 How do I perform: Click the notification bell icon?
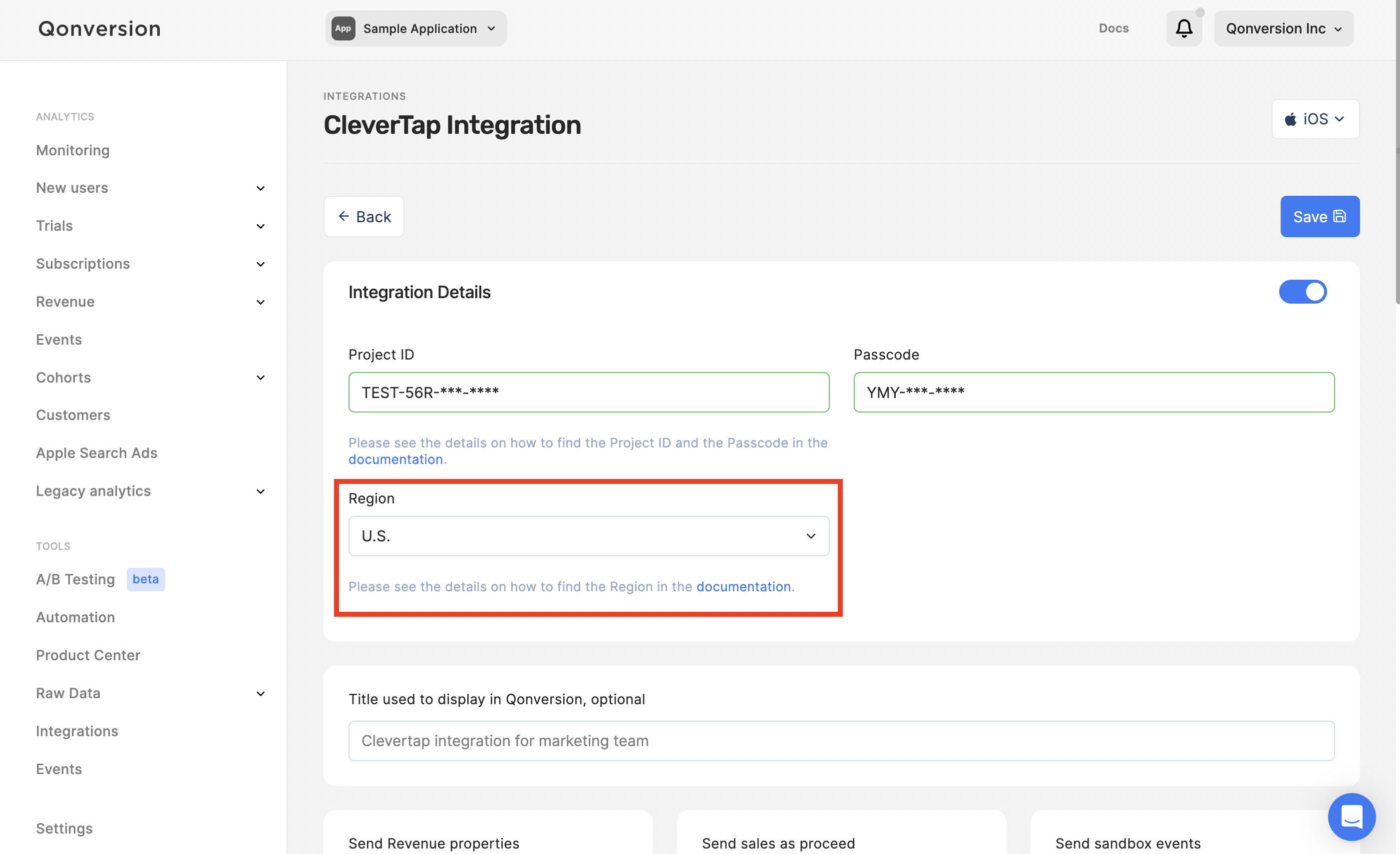(1183, 28)
